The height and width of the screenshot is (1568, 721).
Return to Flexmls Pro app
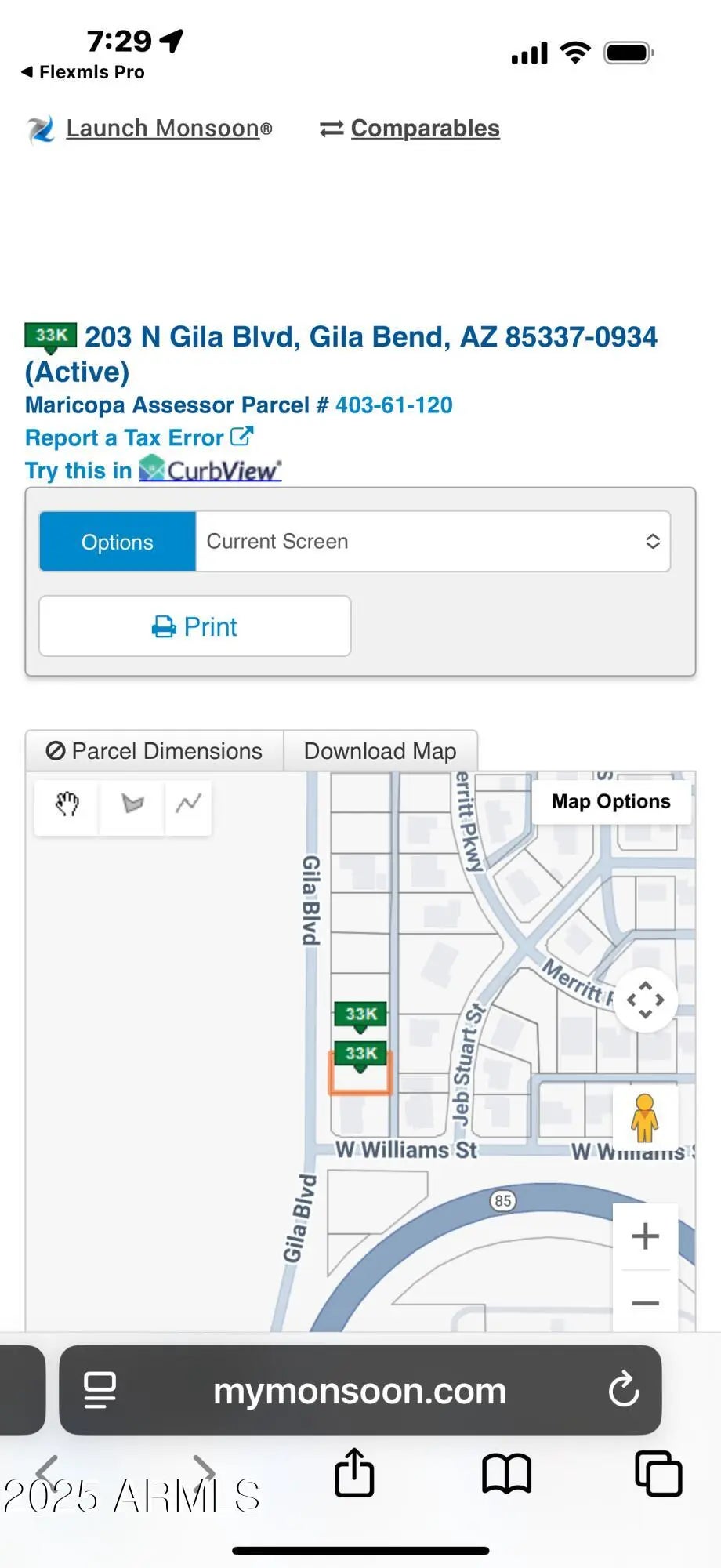pyautogui.click(x=83, y=72)
